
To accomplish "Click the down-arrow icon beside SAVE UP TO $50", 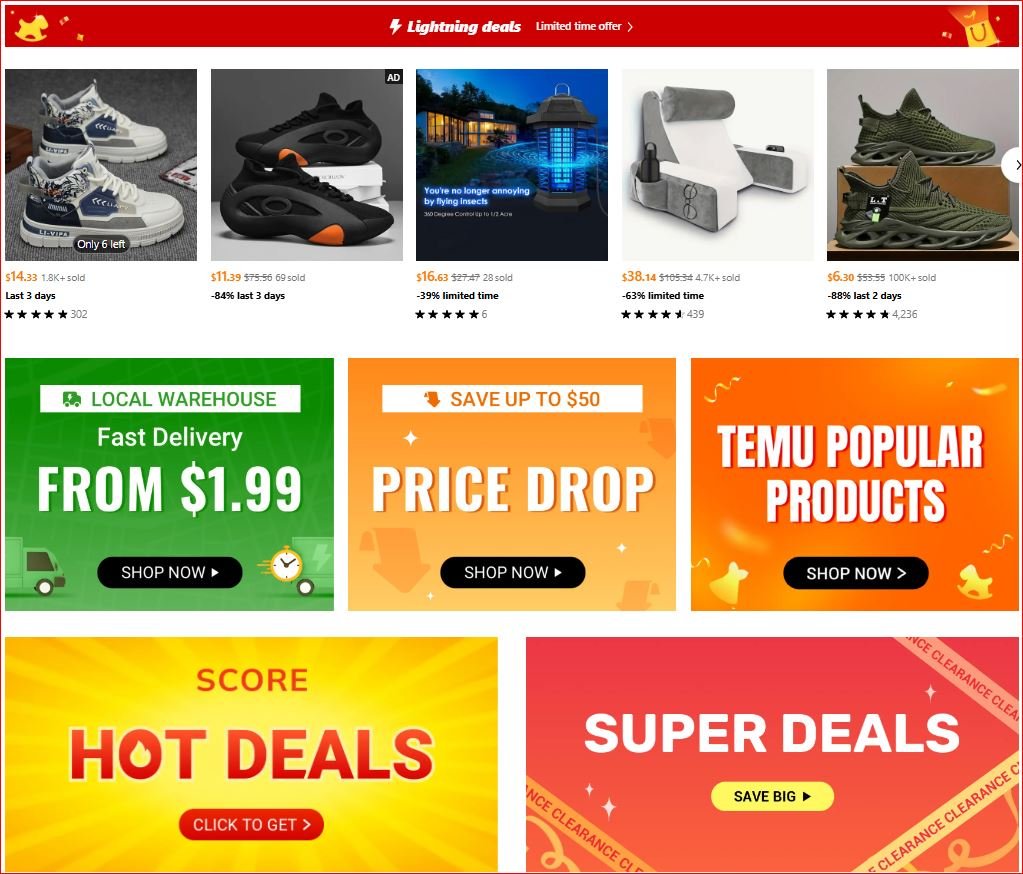I will click(432, 399).
